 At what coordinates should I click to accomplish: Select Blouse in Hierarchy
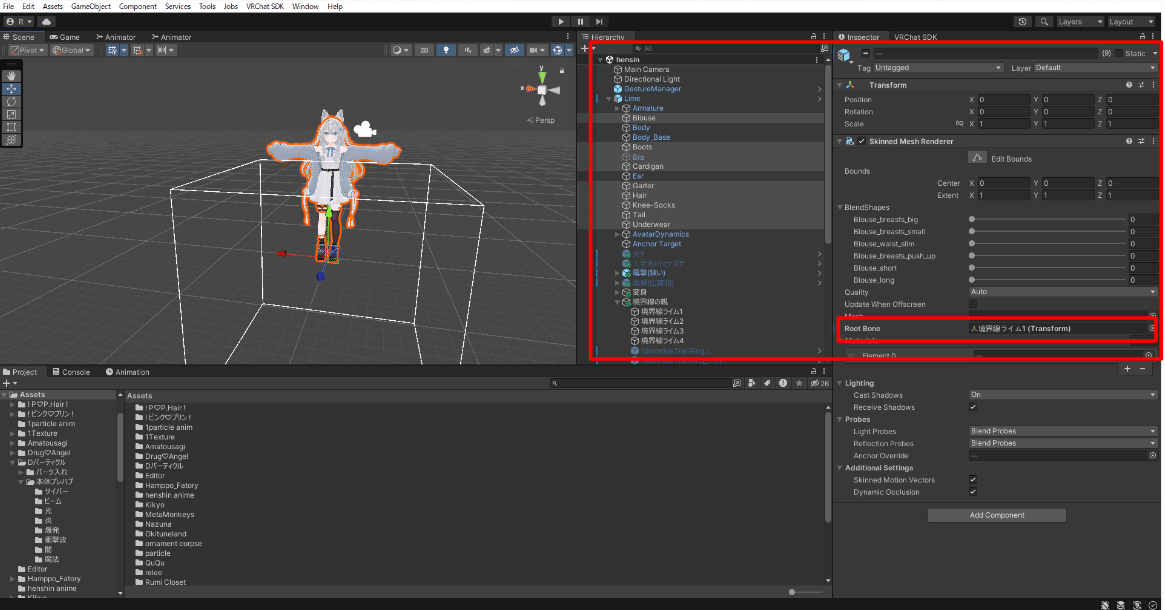pos(643,117)
